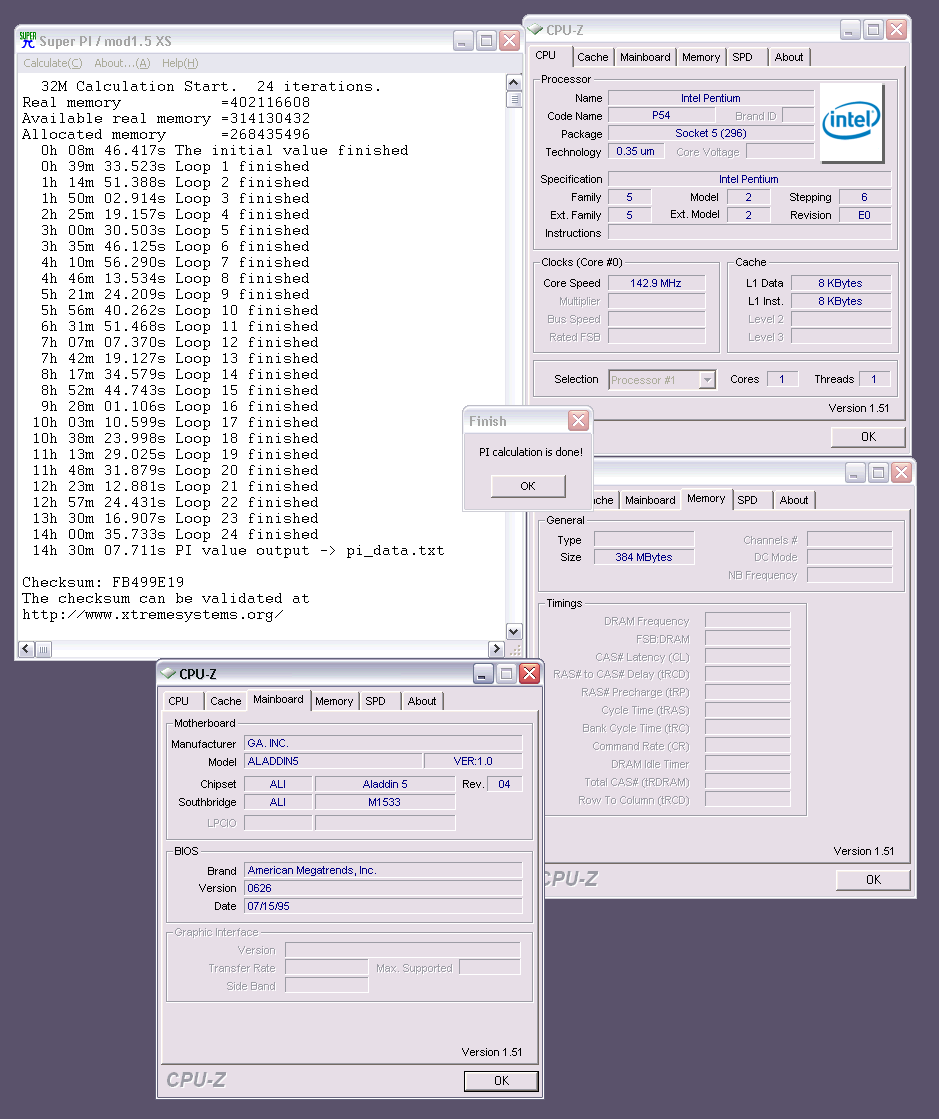Click the Revision E0 field
Image resolution: width=939 pixels, height=1119 pixels.
pyautogui.click(x=864, y=215)
